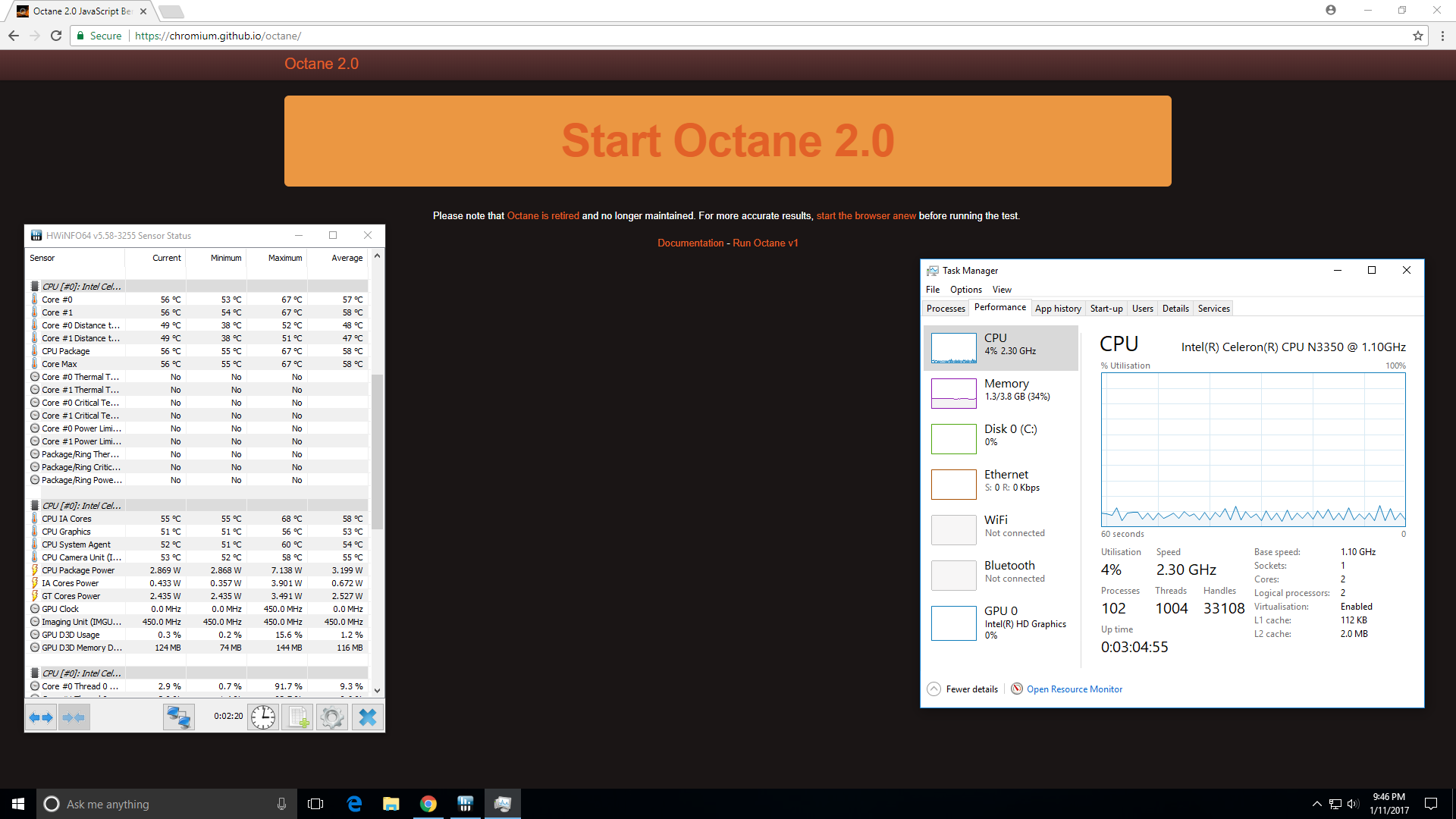
Task: Open Task Manager Options menu
Action: tap(965, 290)
